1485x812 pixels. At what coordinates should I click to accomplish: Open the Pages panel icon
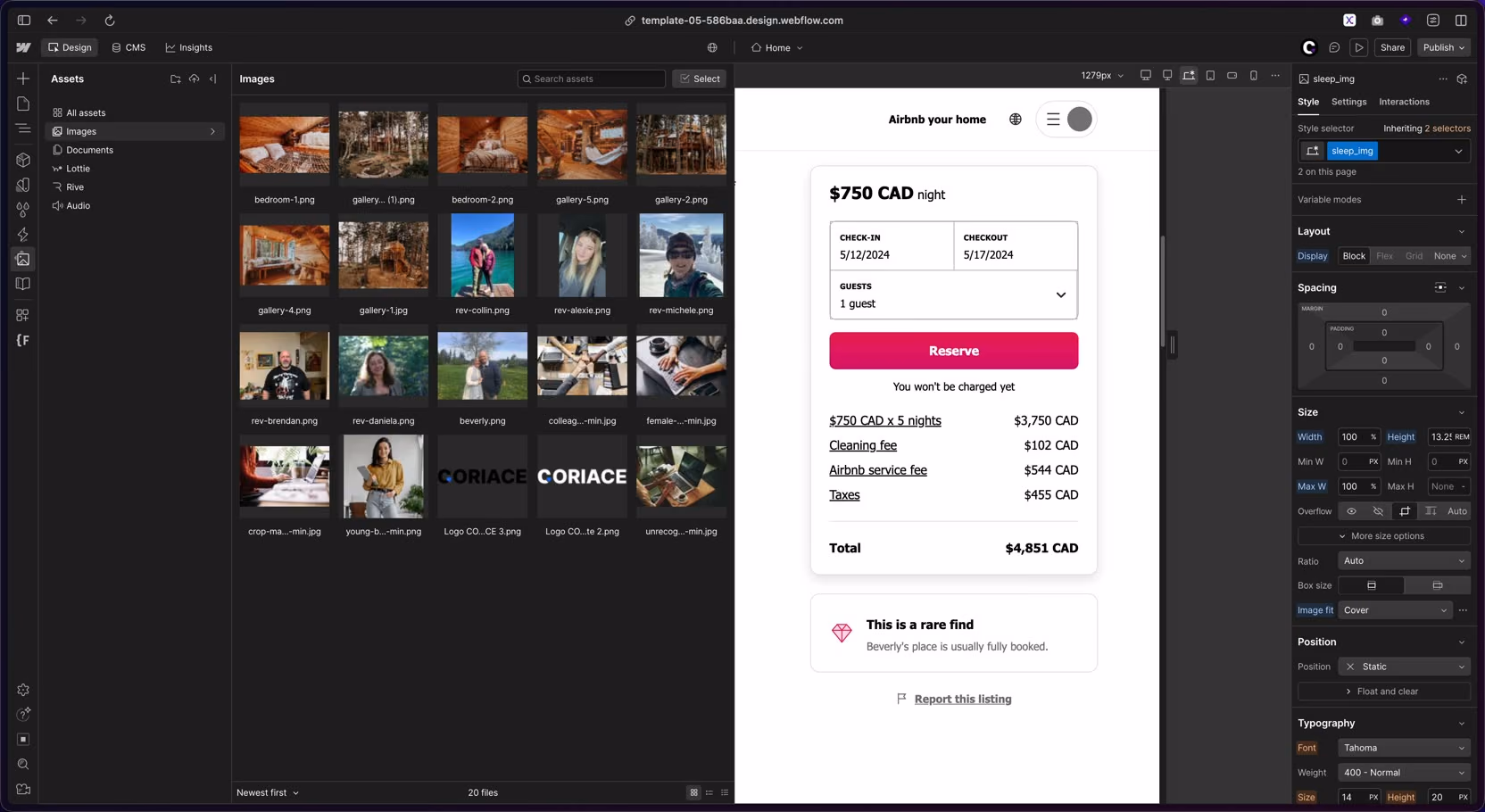click(23, 104)
